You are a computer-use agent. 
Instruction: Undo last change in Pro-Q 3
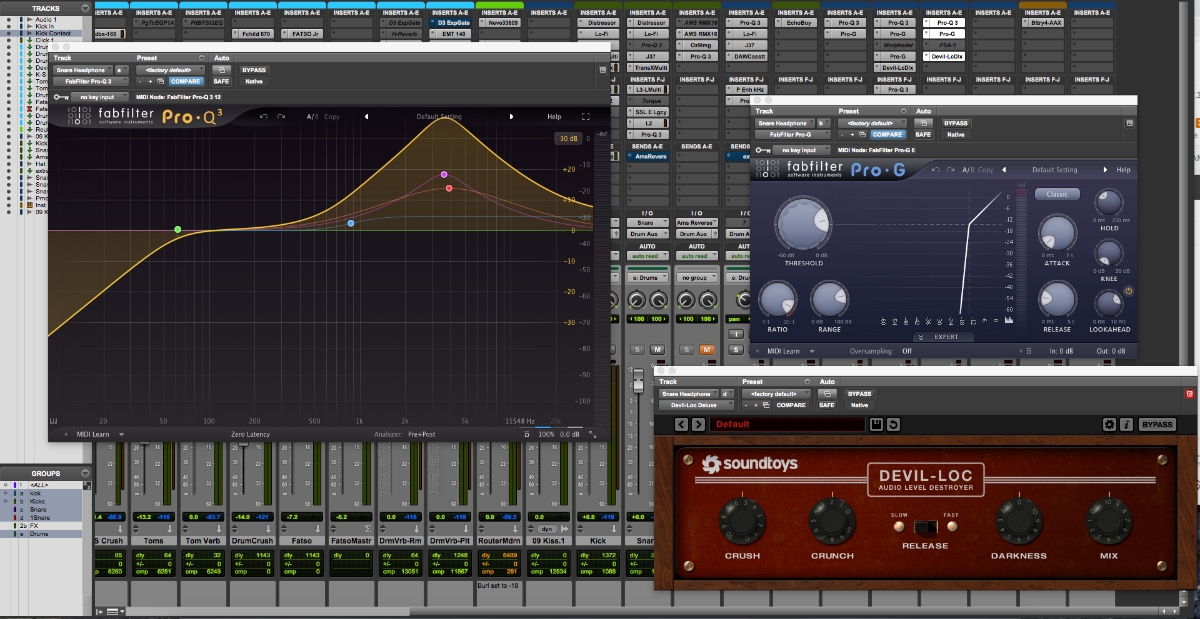pyautogui.click(x=264, y=116)
